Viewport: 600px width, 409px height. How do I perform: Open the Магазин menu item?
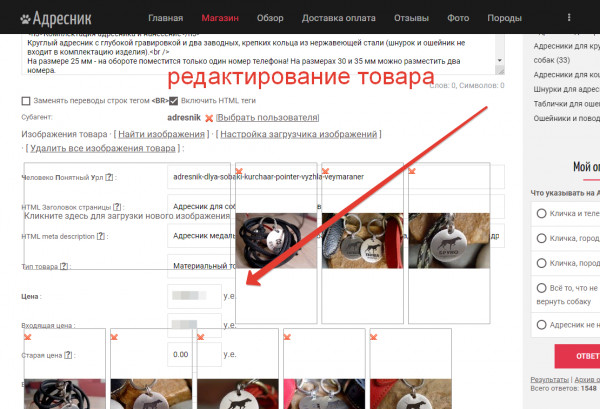coord(220,18)
